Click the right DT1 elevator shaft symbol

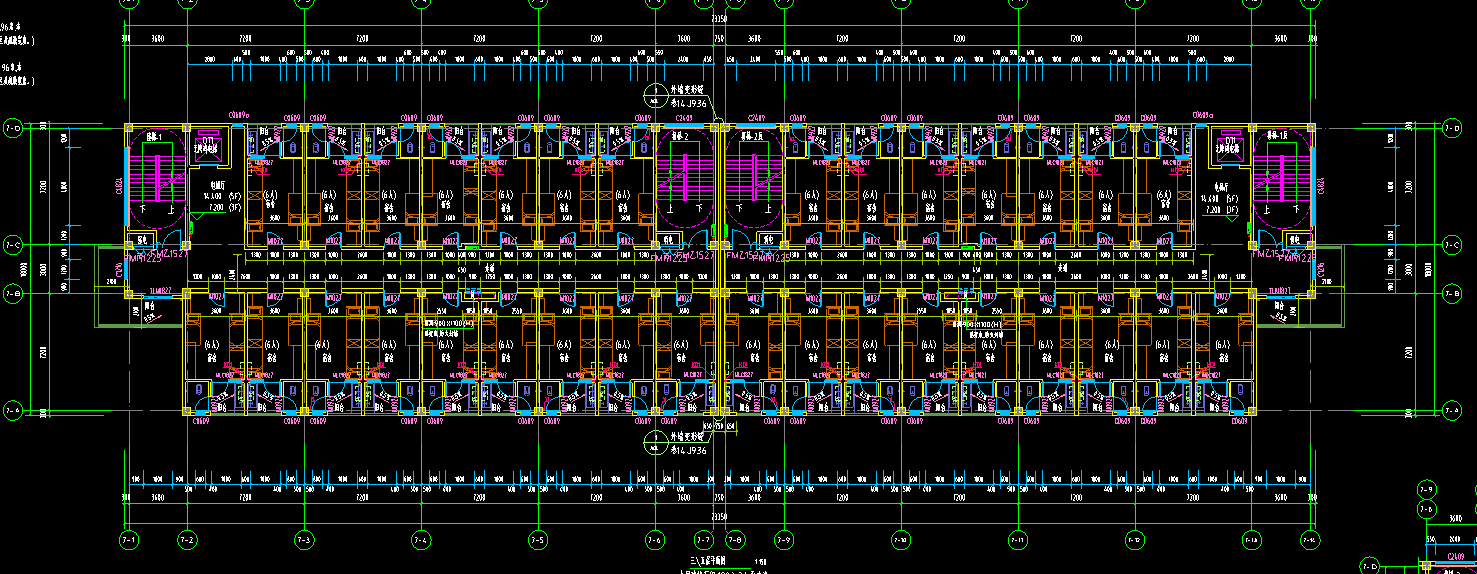point(1228,141)
